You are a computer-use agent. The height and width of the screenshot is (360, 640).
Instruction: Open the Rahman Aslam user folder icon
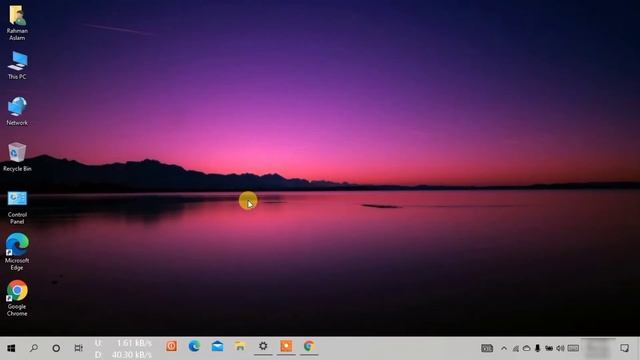pos(17,22)
